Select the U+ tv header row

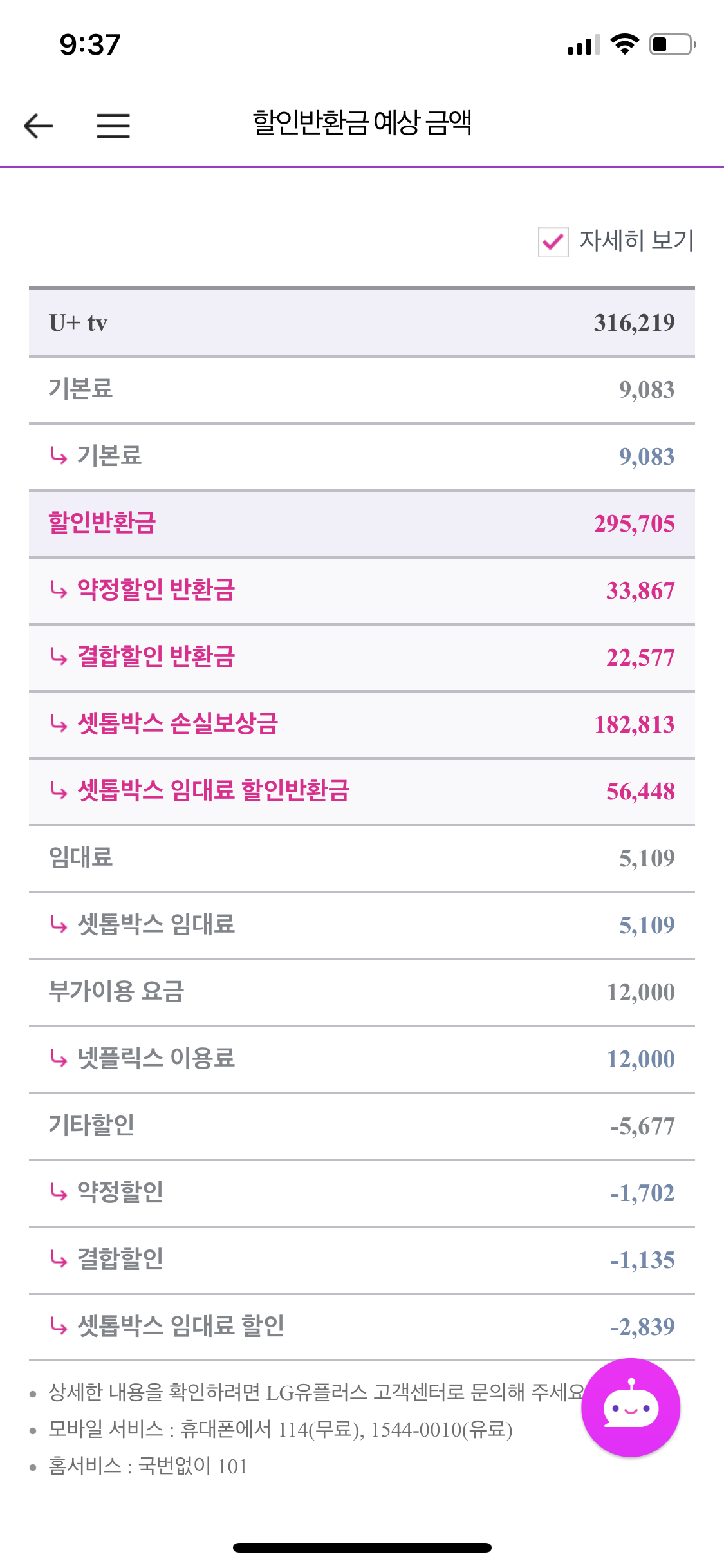(362, 322)
